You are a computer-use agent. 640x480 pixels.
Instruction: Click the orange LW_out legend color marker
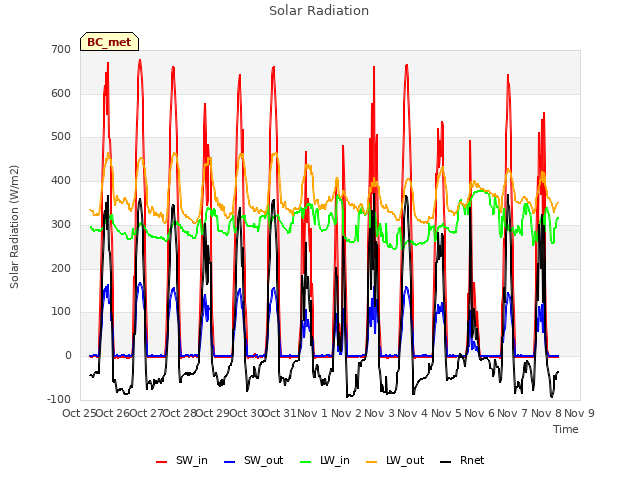[372, 462]
